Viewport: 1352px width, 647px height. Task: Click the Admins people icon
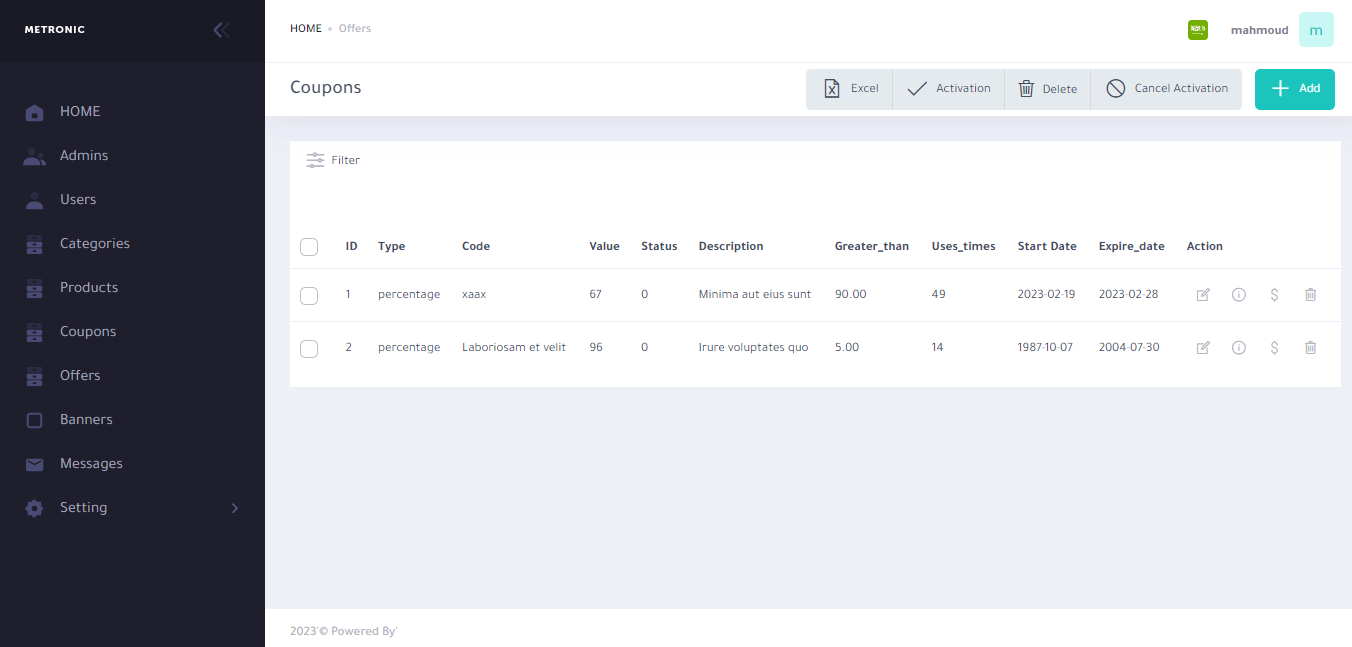pyautogui.click(x=34, y=156)
